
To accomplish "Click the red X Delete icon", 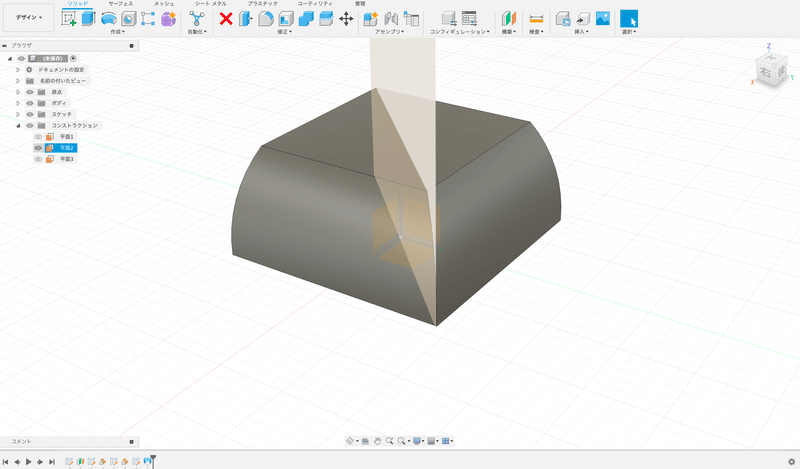I will pos(226,19).
